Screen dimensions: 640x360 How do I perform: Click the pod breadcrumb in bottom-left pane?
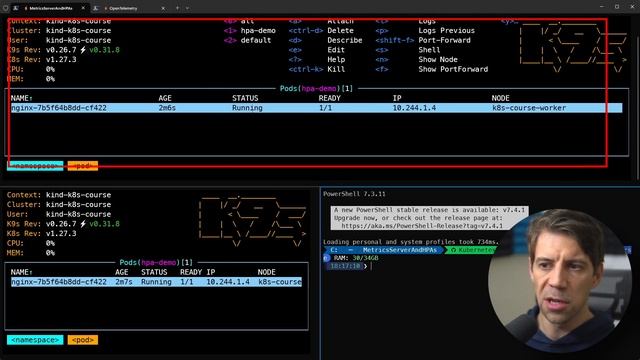83,340
